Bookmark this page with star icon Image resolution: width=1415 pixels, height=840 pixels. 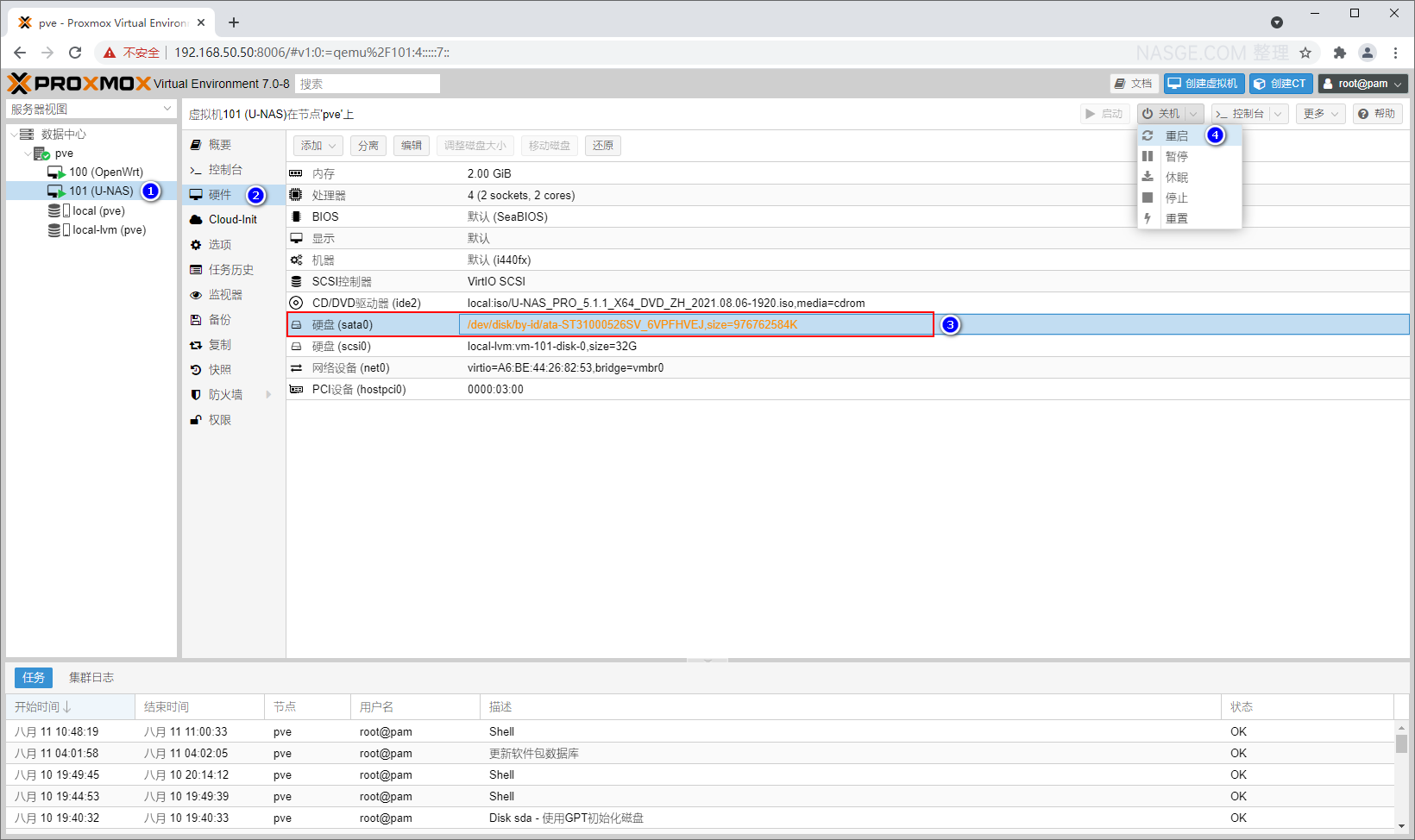click(x=1305, y=53)
